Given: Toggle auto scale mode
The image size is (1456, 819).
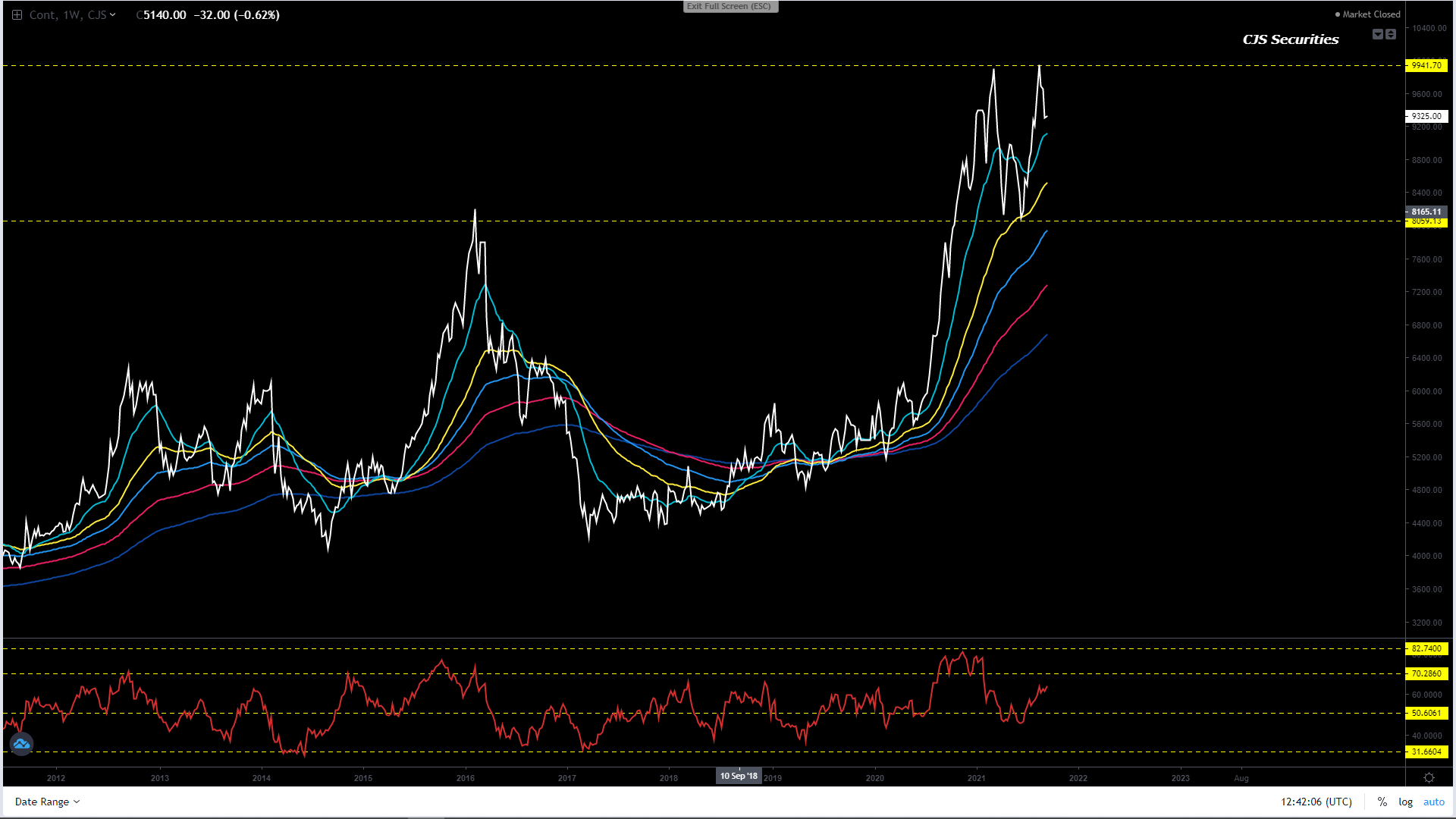Looking at the screenshot, I should pos(1433,802).
